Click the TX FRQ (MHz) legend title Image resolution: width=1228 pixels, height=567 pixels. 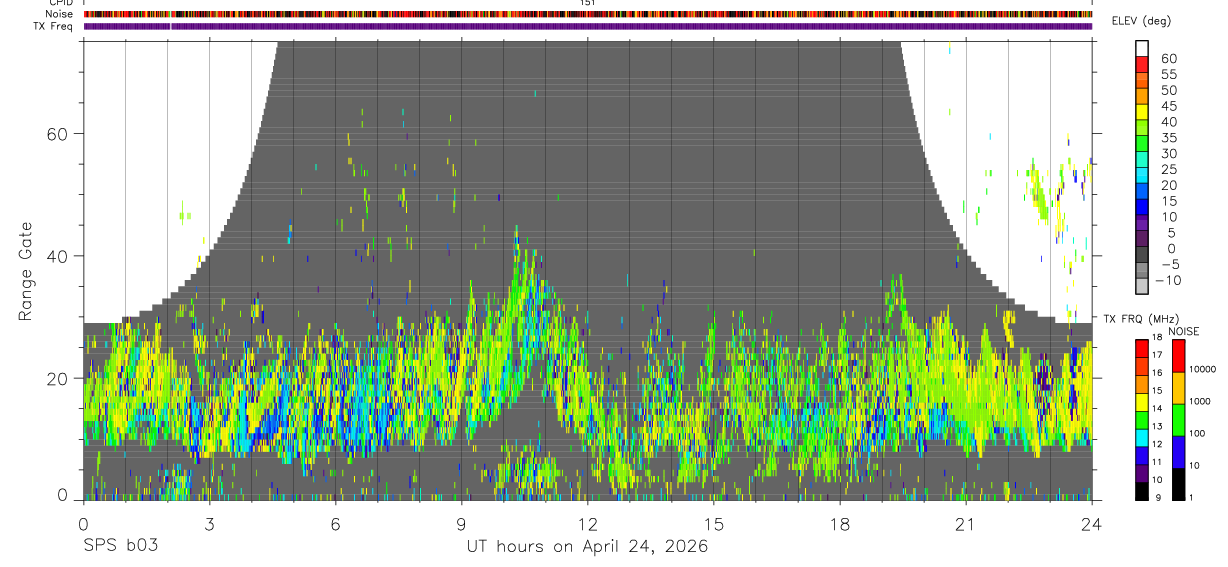(1140, 319)
